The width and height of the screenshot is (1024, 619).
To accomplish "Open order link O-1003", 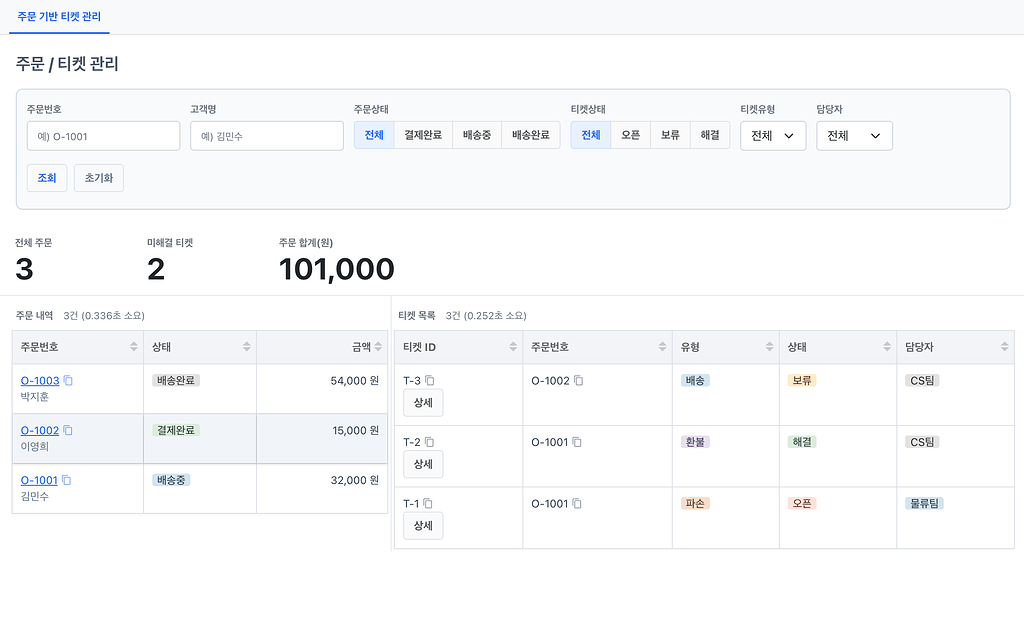I will click(x=40, y=381).
